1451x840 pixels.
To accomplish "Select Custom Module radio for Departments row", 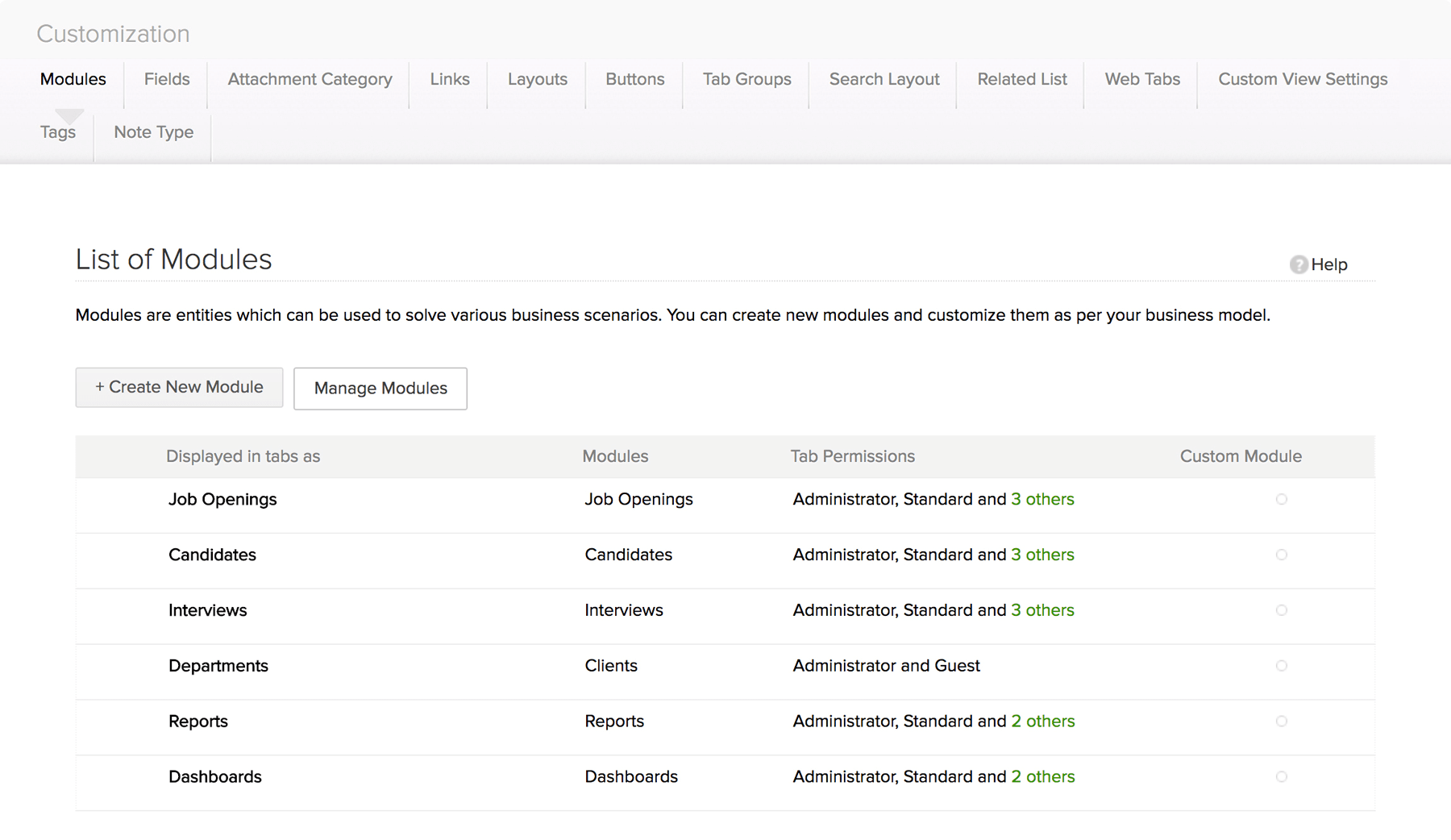I will coord(1281,666).
